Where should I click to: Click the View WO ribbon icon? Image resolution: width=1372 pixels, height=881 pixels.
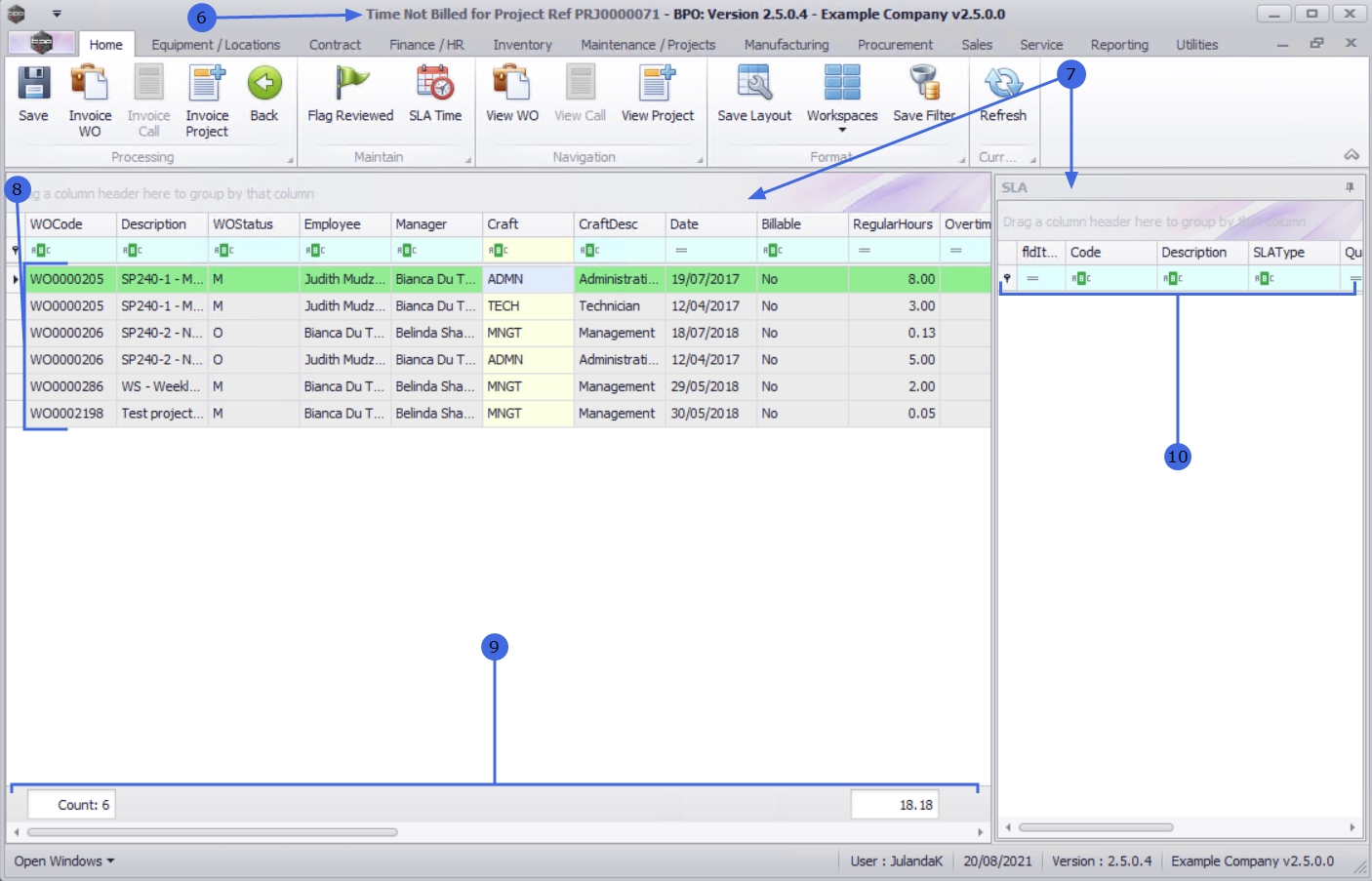[512, 84]
